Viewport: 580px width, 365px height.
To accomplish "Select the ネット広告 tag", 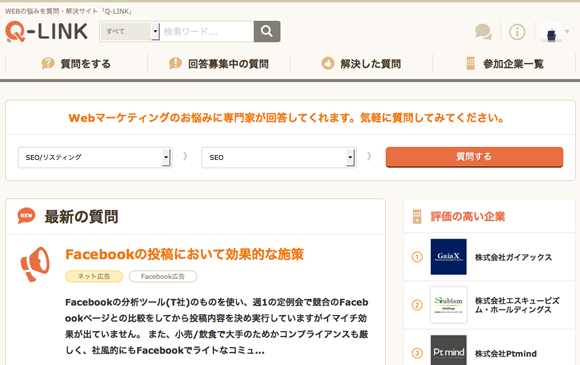I will tap(94, 276).
